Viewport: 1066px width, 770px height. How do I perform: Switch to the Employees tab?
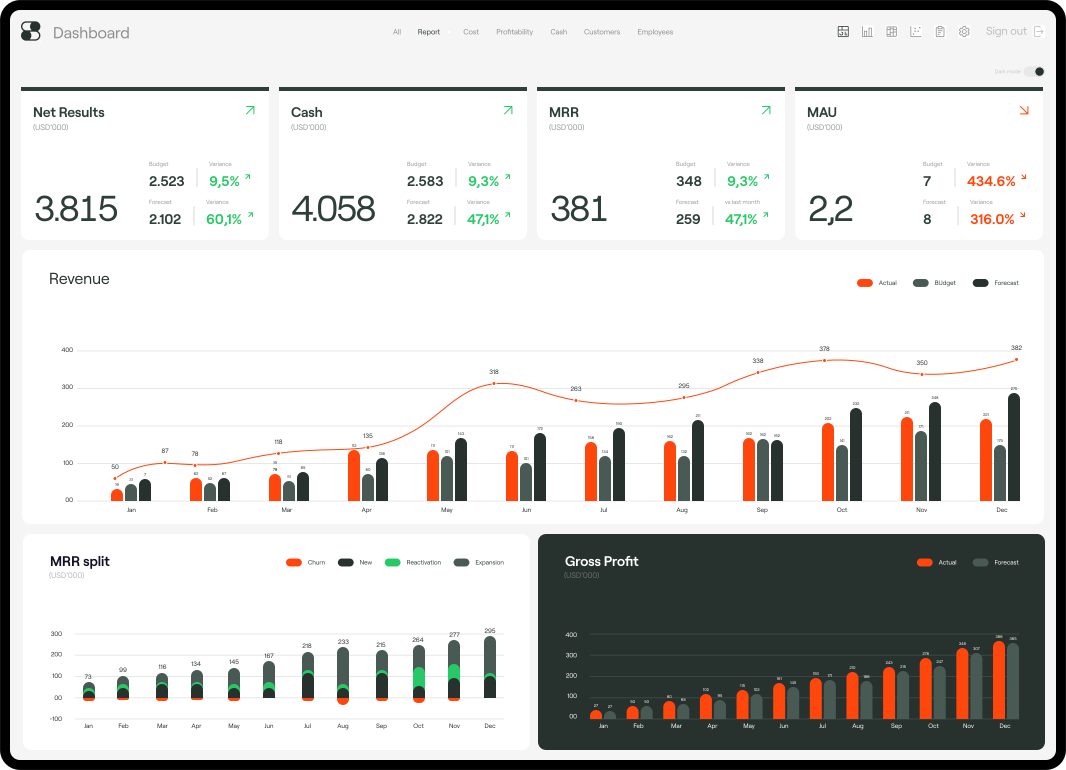(655, 32)
